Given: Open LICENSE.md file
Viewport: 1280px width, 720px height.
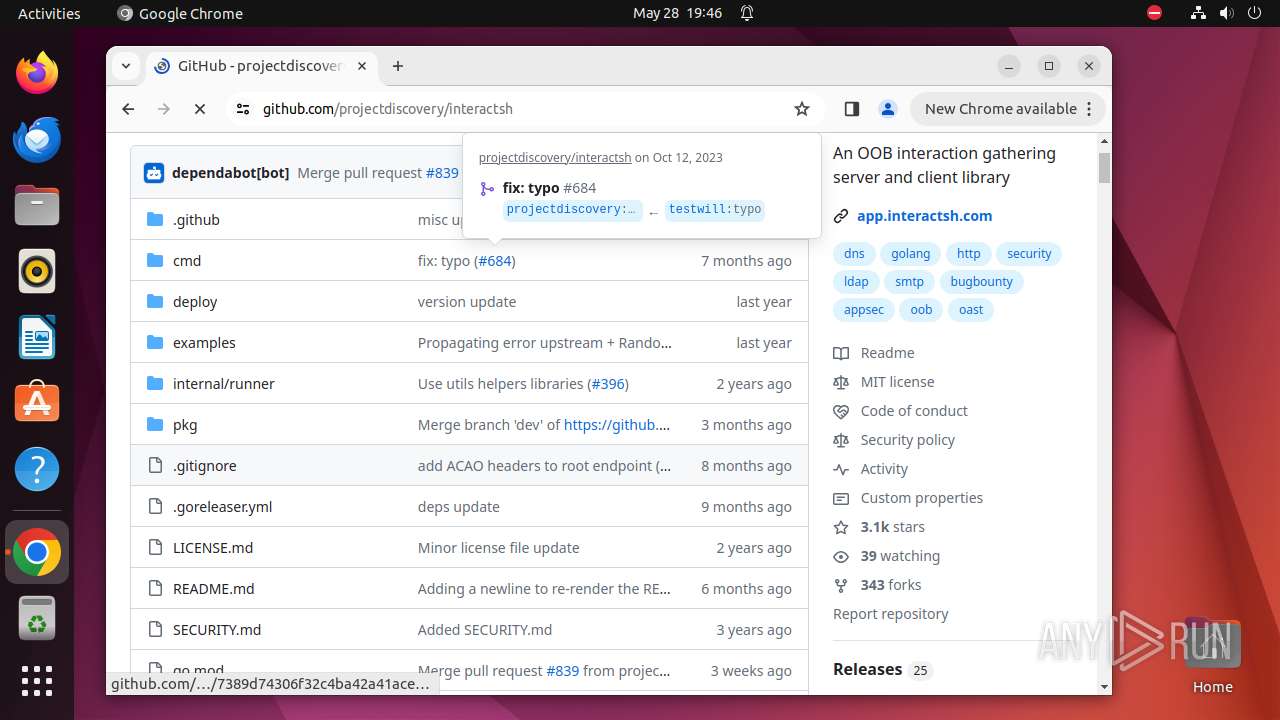Looking at the screenshot, I should pos(213,548).
